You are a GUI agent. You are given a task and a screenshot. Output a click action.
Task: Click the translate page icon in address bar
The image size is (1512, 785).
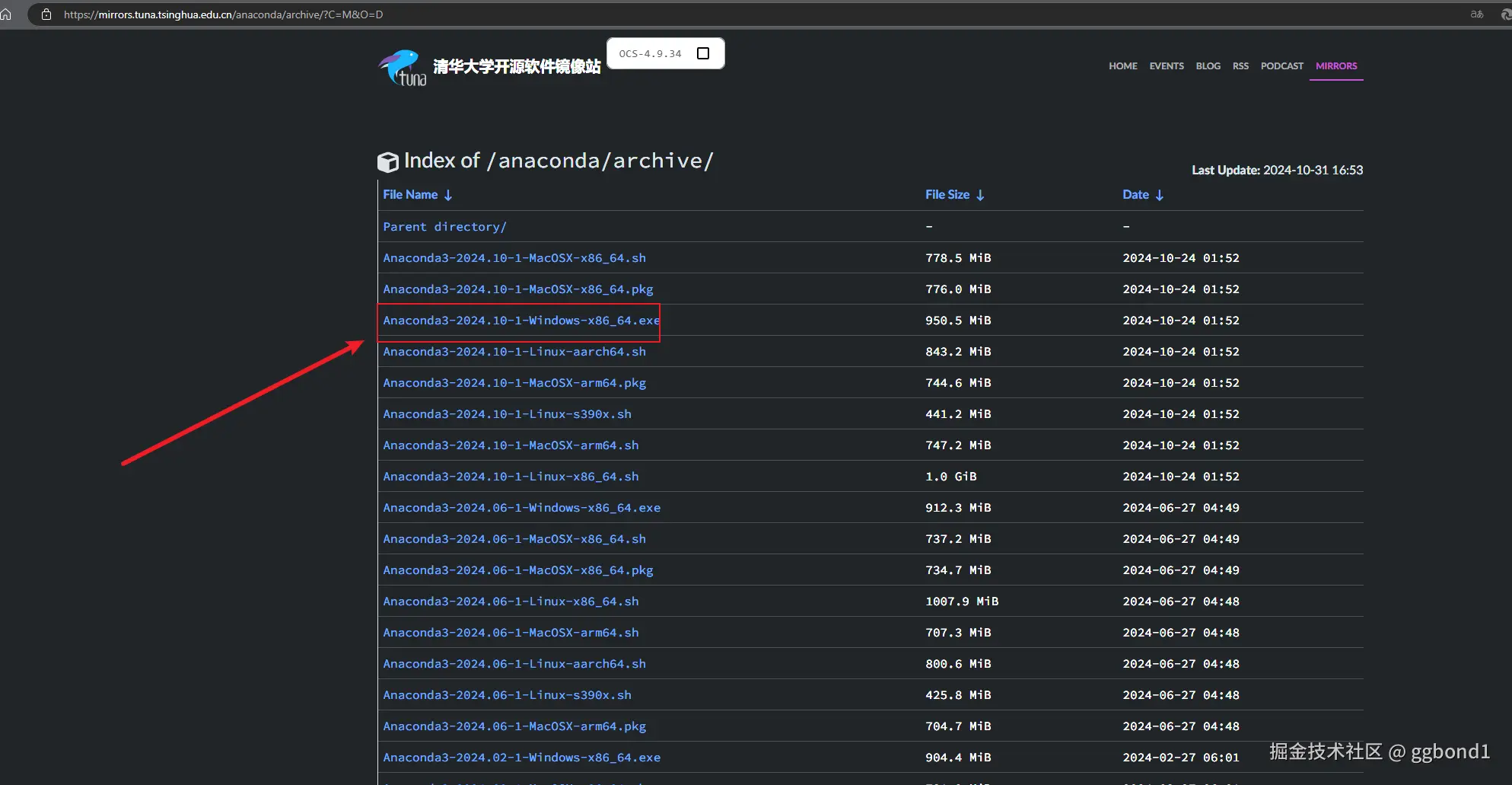click(1477, 14)
